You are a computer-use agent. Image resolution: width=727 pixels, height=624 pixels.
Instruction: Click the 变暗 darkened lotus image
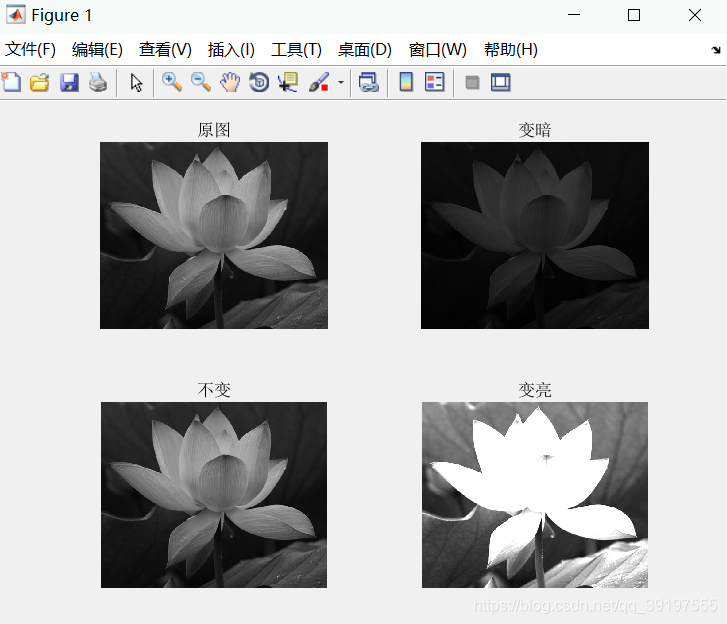point(535,236)
